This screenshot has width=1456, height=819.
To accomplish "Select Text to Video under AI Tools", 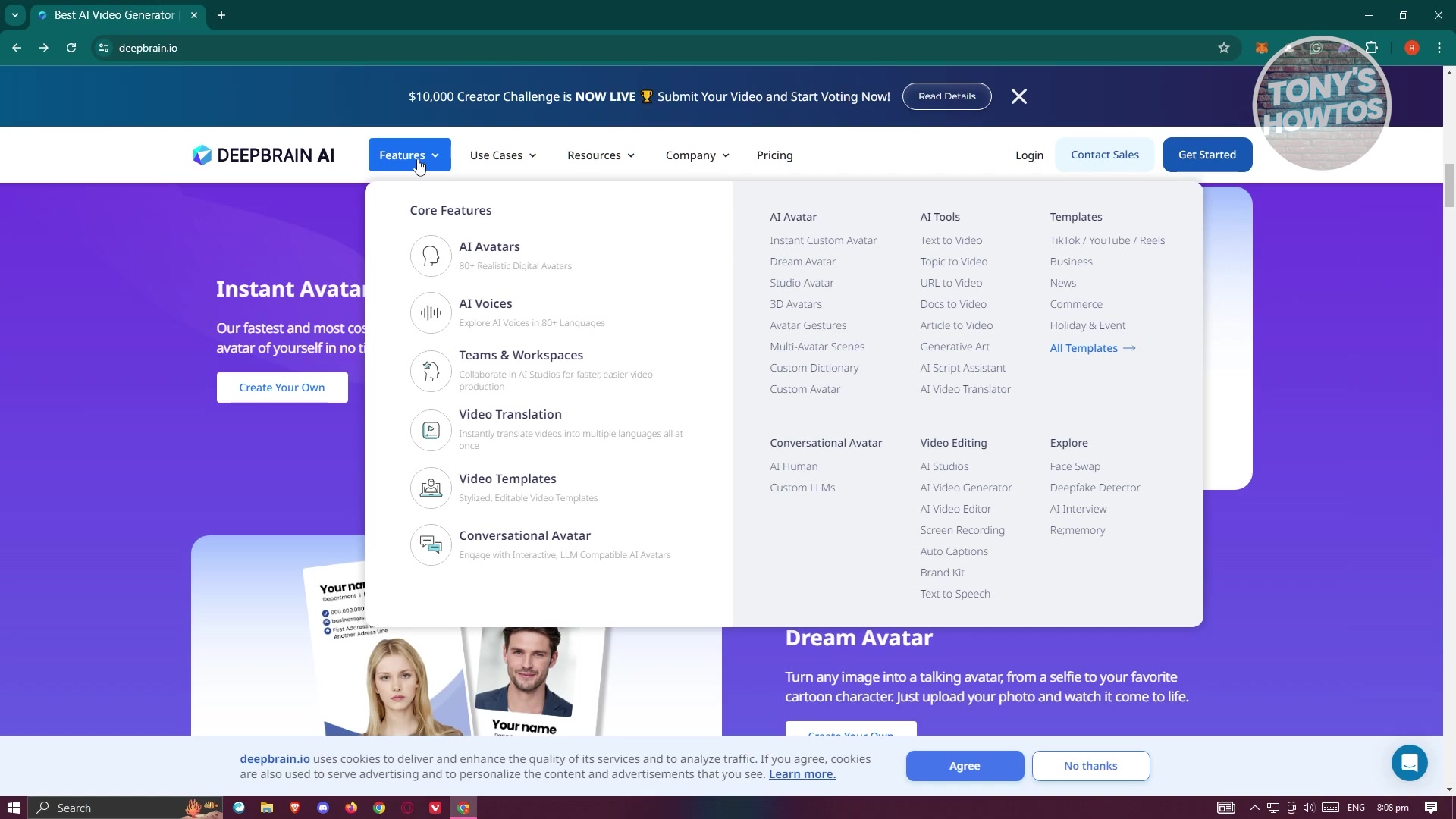I will click(951, 240).
